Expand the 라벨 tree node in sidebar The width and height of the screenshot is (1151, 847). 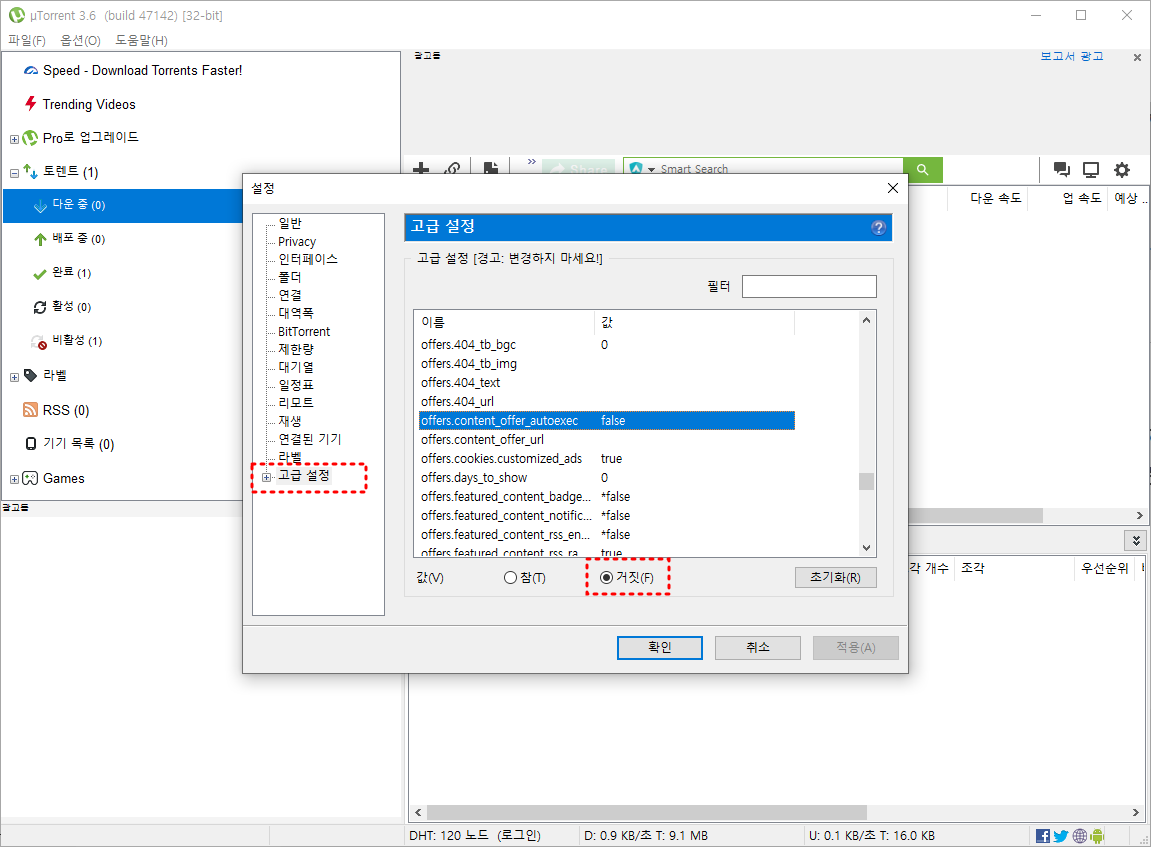coord(14,377)
